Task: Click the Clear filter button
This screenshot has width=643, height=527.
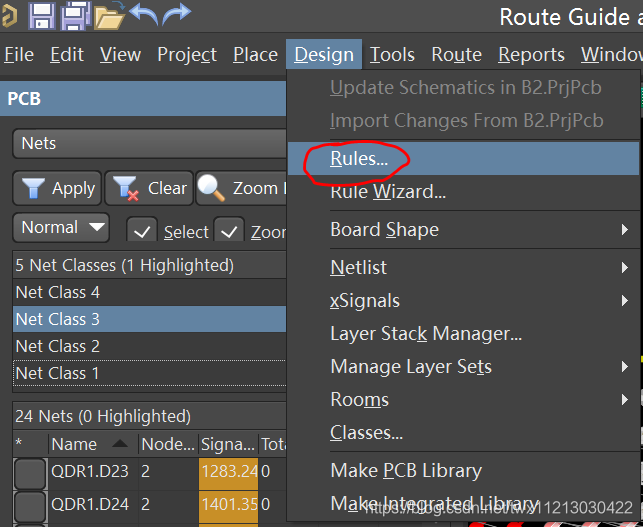Action: tap(149, 188)
